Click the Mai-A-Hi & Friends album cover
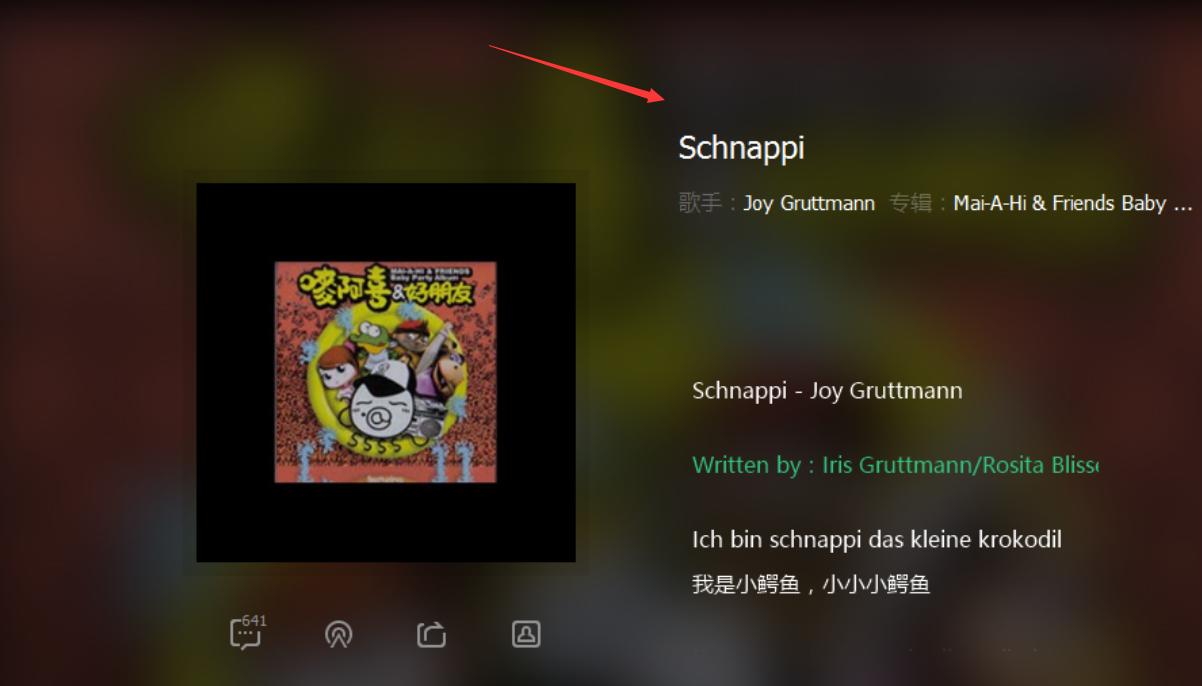 [386, 372]
